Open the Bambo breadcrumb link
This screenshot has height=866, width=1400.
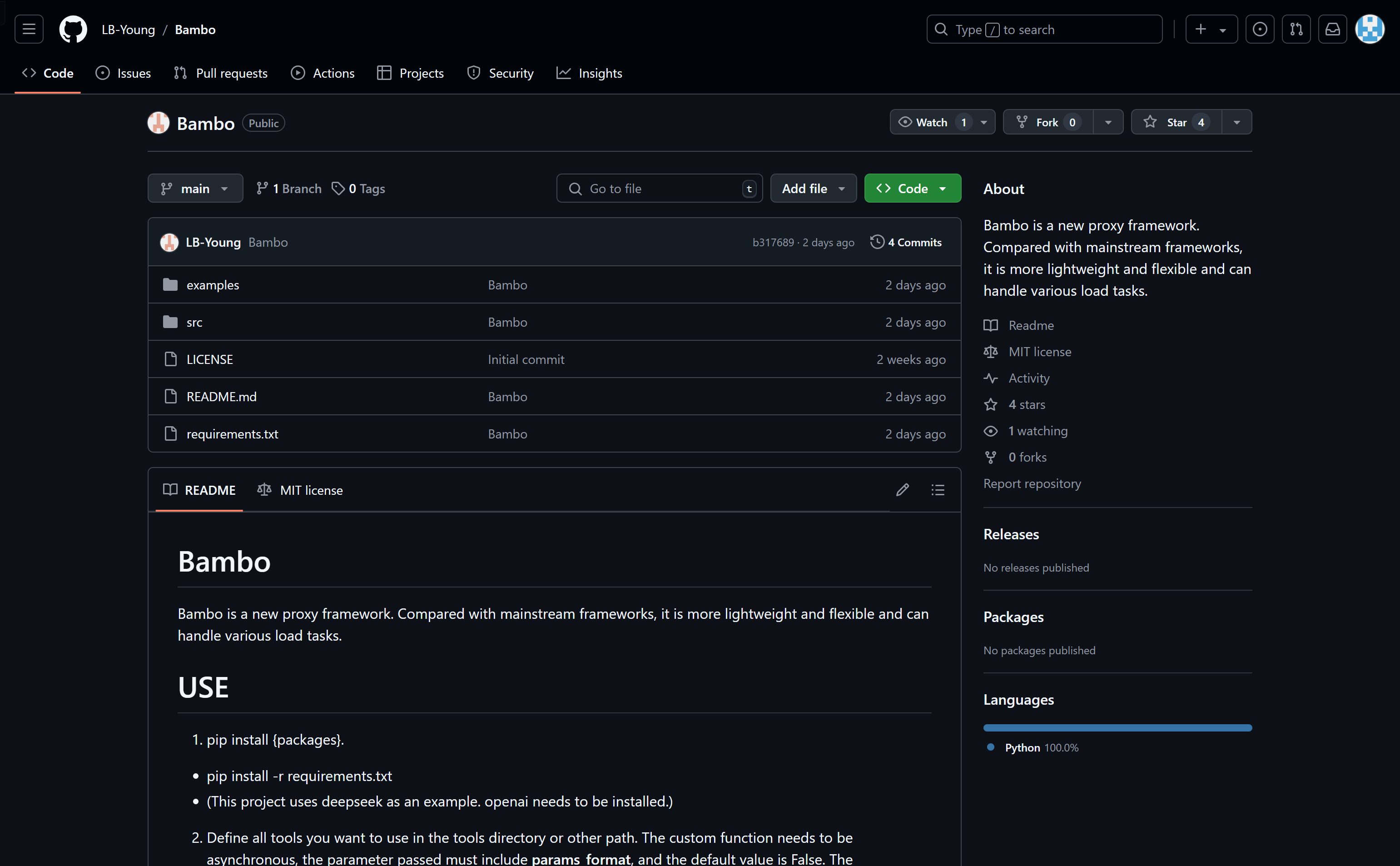coord(195,29)
